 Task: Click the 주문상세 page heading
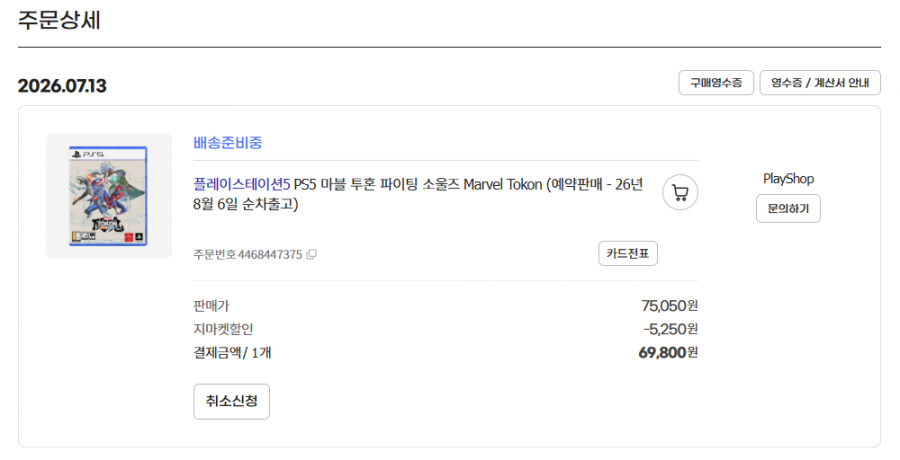(x=59, y=20)
